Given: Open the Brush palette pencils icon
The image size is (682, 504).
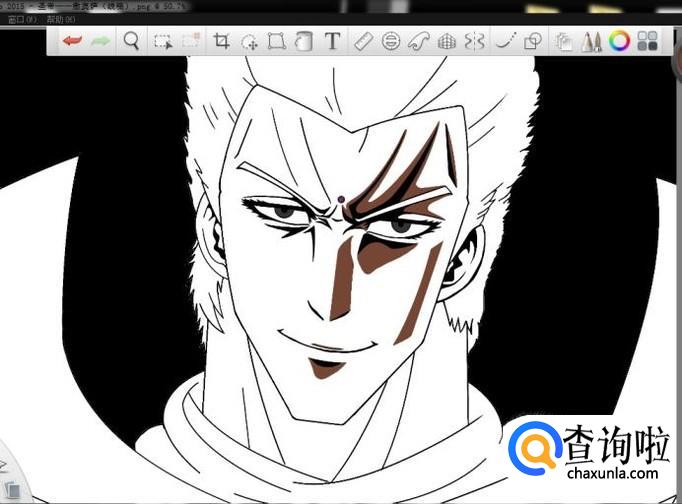Looking at the screenshot, I should [592, 42].
